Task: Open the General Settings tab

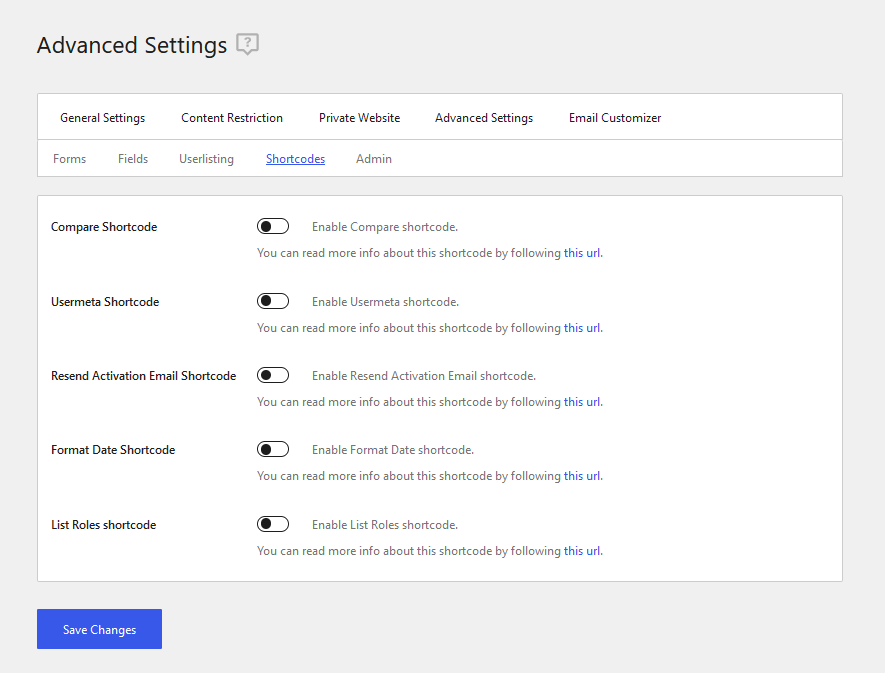Action: (x=102, y=118)
